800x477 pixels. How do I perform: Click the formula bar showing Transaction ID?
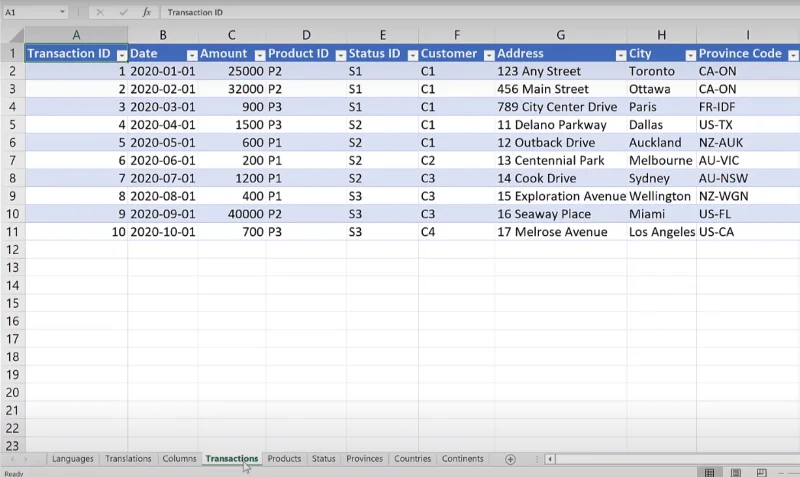(480, 12)
